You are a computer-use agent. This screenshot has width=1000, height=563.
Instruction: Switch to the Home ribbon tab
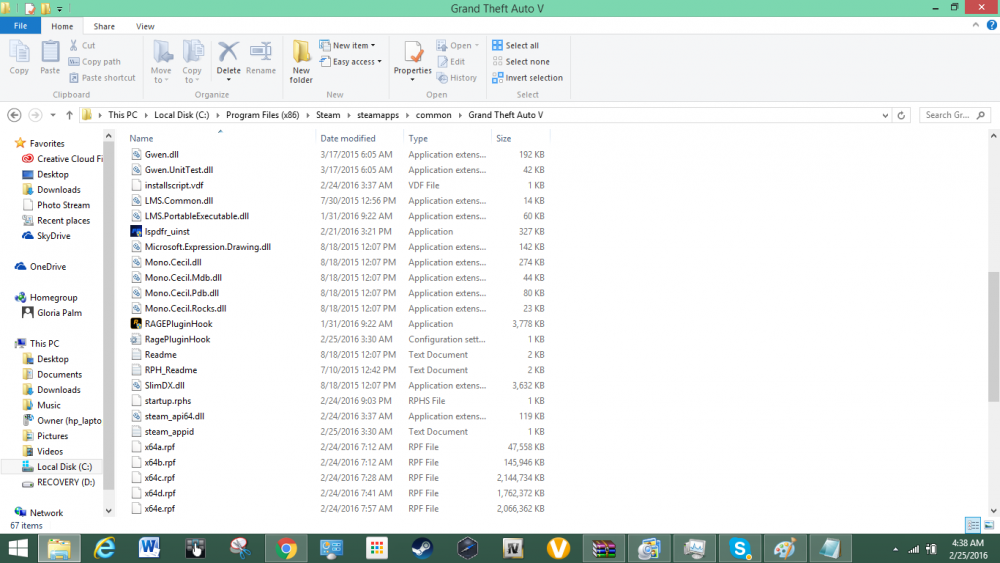(62, 26)
